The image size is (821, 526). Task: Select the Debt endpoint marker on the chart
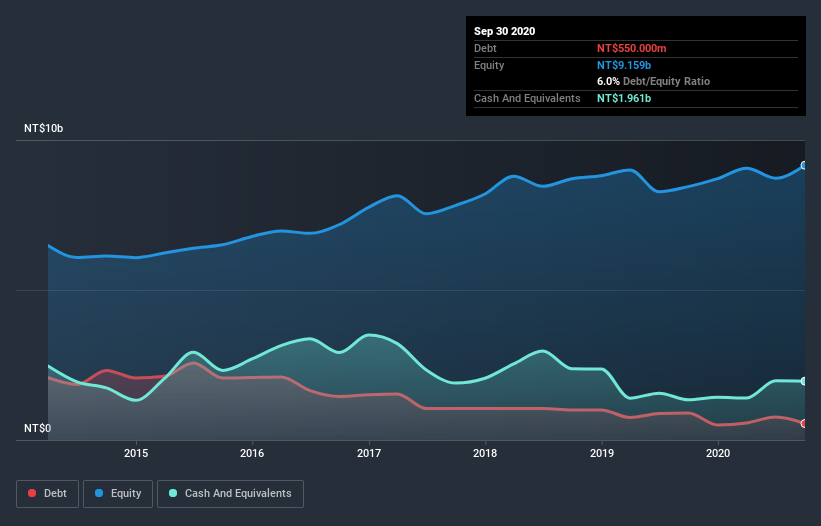(804, 423)
